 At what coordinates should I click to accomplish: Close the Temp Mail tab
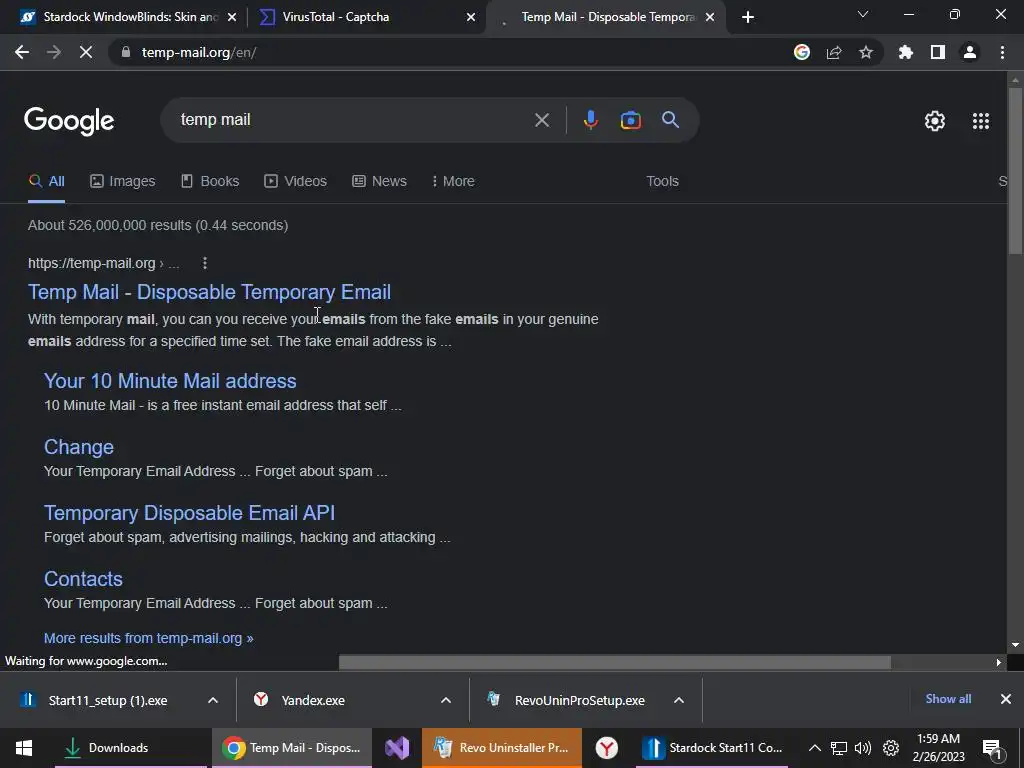pyautogui.click(x=711, y=18)
